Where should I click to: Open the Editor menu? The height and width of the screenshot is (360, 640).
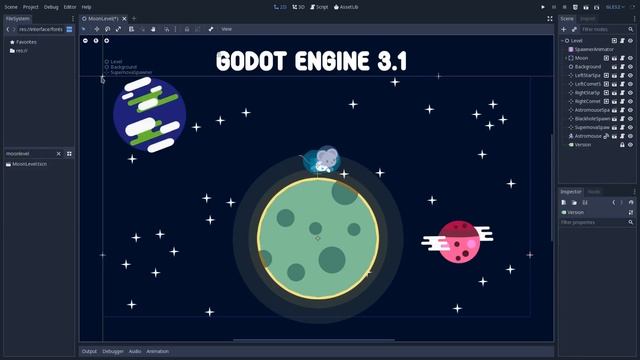(x=70, y=7)
